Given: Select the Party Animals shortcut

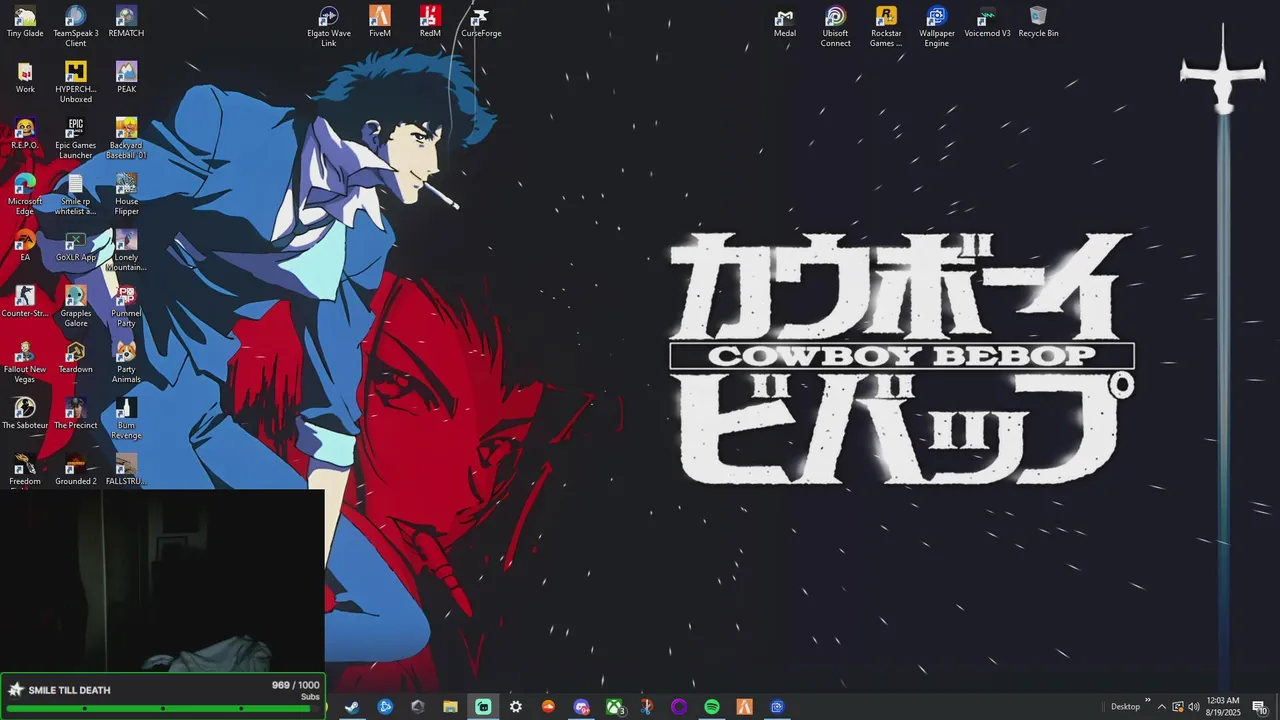Looking at the screenshot, I should pos(126,362).
